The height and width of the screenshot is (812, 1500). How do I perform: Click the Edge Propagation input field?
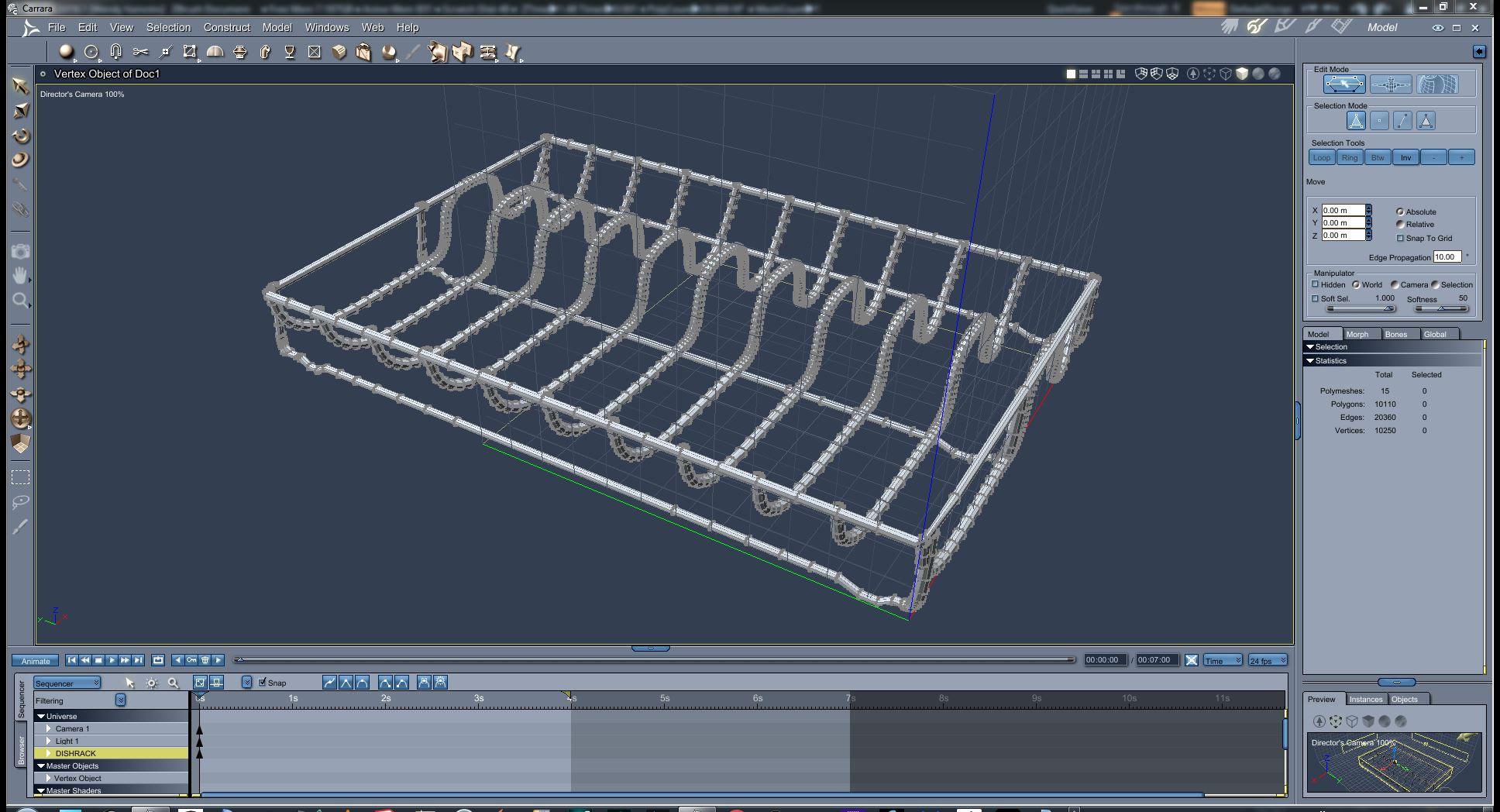[1447, 256]
